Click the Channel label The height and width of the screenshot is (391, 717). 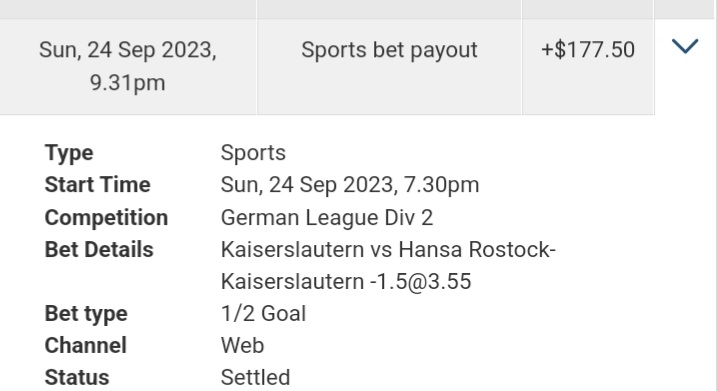[x=86, y=346]
